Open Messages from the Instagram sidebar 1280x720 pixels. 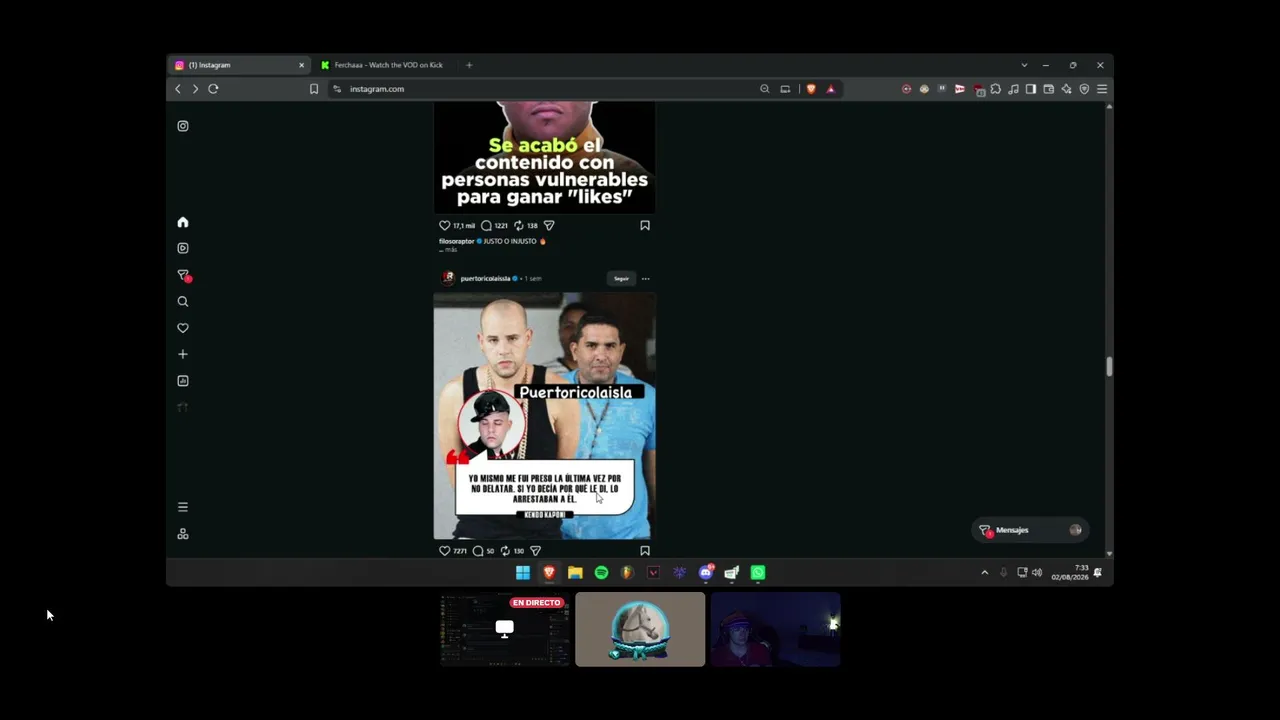coord(183,275)
